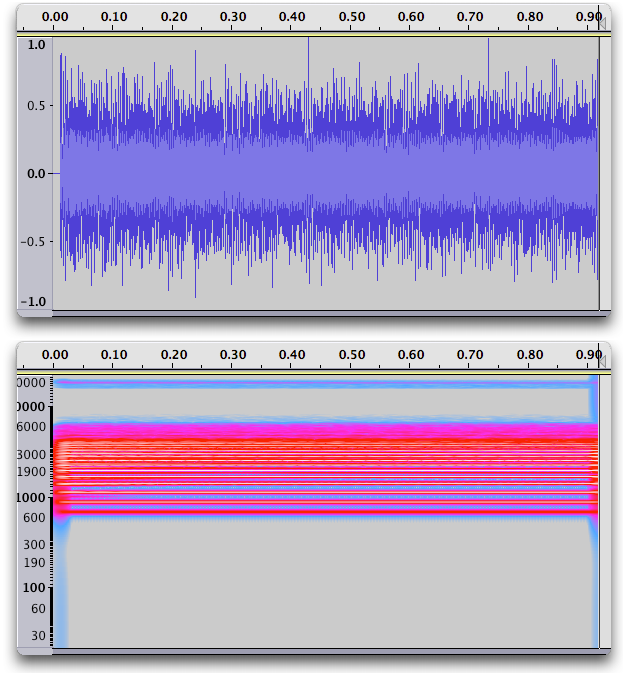Click the 0.70 mark on the spectrogram timeline ruler
623x673 pixels.
(x=471, y=354)
